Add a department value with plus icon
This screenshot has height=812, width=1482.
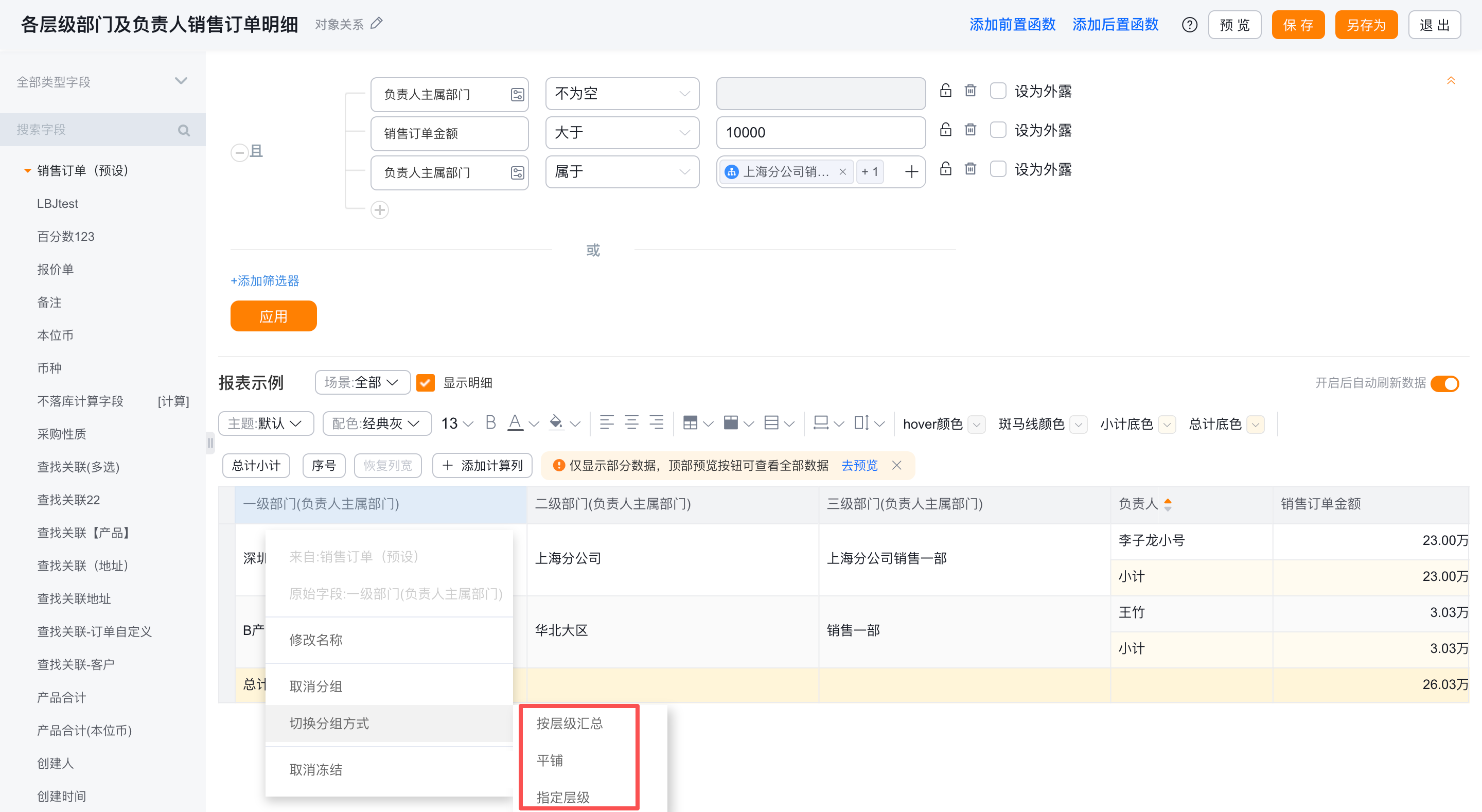point(911,171)
